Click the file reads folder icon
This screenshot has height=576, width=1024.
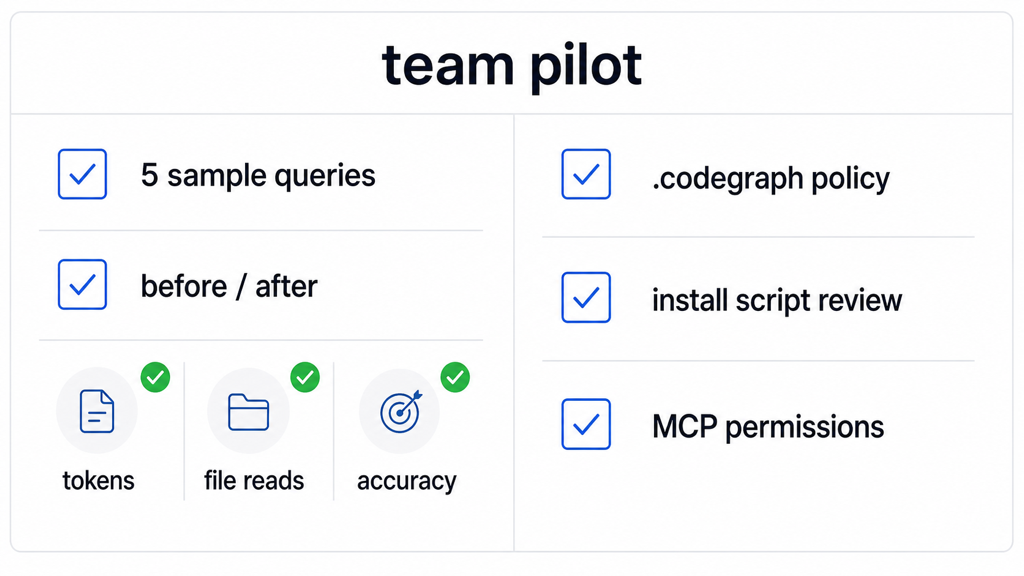pyautogui.click(x=248, y=412)
